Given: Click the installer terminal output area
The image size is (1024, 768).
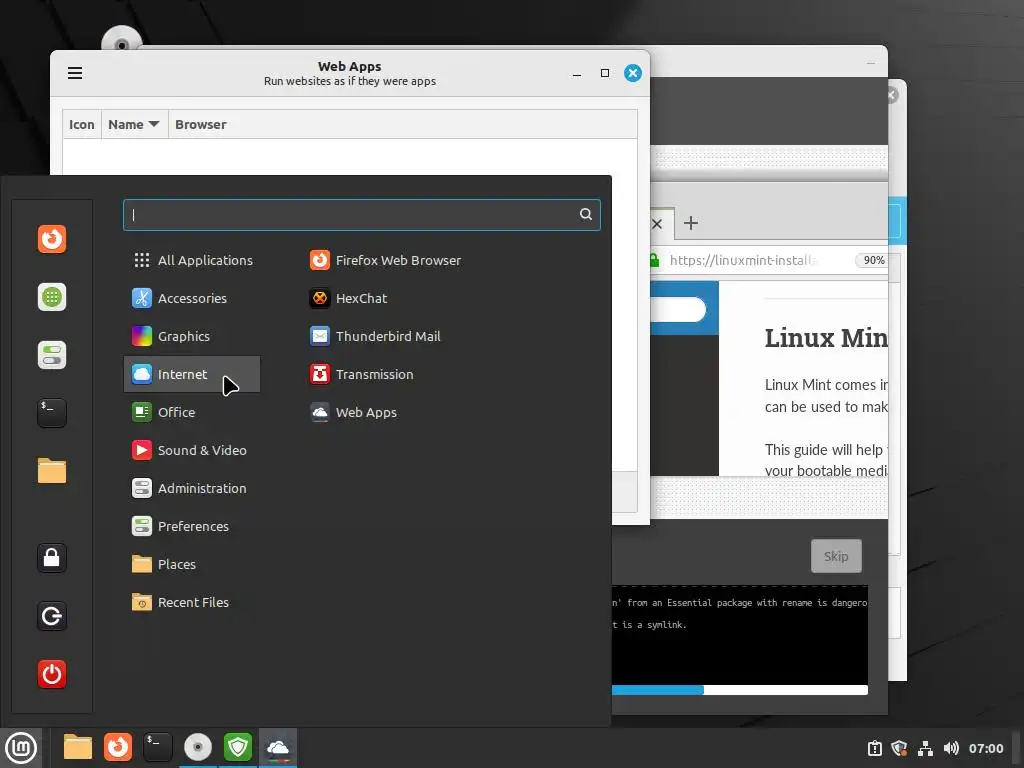Looking at the screenshot, I should tap(740, 635).
